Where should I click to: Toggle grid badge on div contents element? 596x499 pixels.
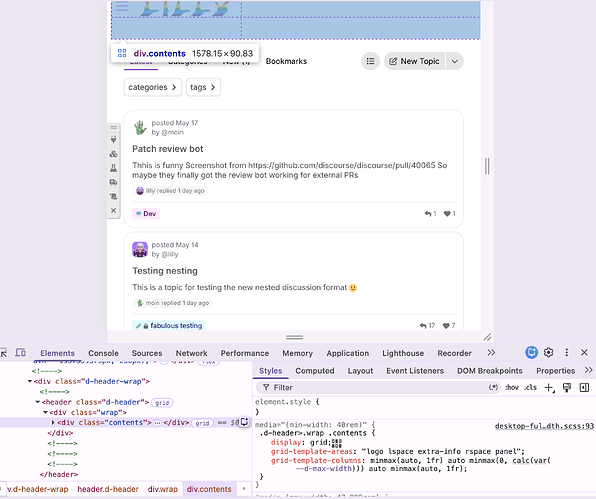point(203,423)
